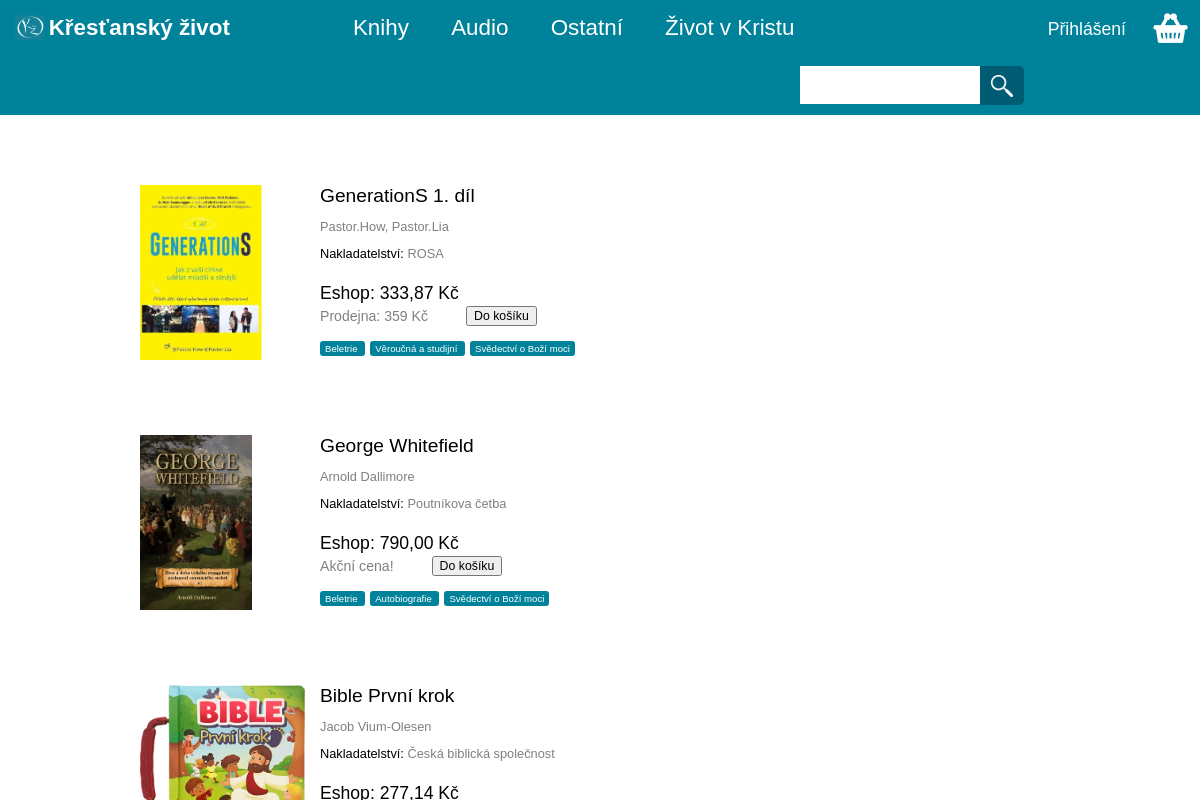The image size is (1200, 800).
Task: Open the Bible První krok cover image
Action: click(x=222, y=742)
